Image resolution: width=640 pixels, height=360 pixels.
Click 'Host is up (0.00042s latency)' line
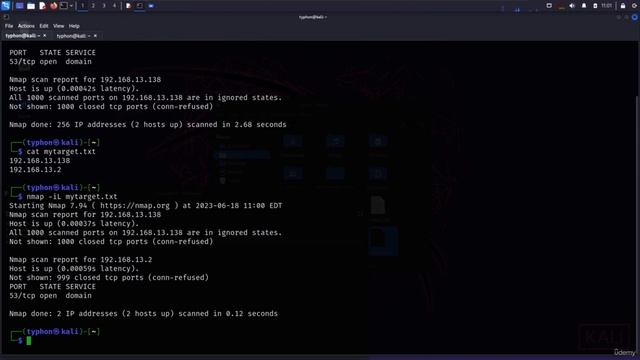(74, 89)
